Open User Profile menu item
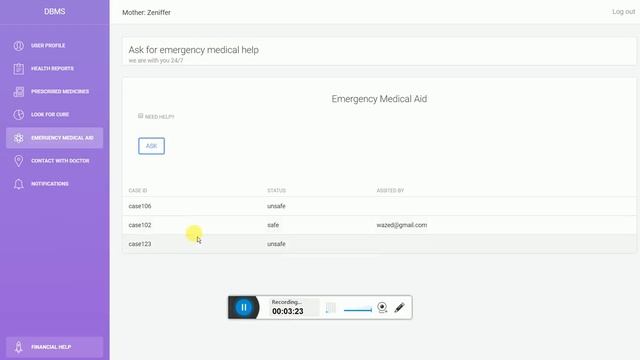This screenshot has height=360, width=640. click(48, 46)
